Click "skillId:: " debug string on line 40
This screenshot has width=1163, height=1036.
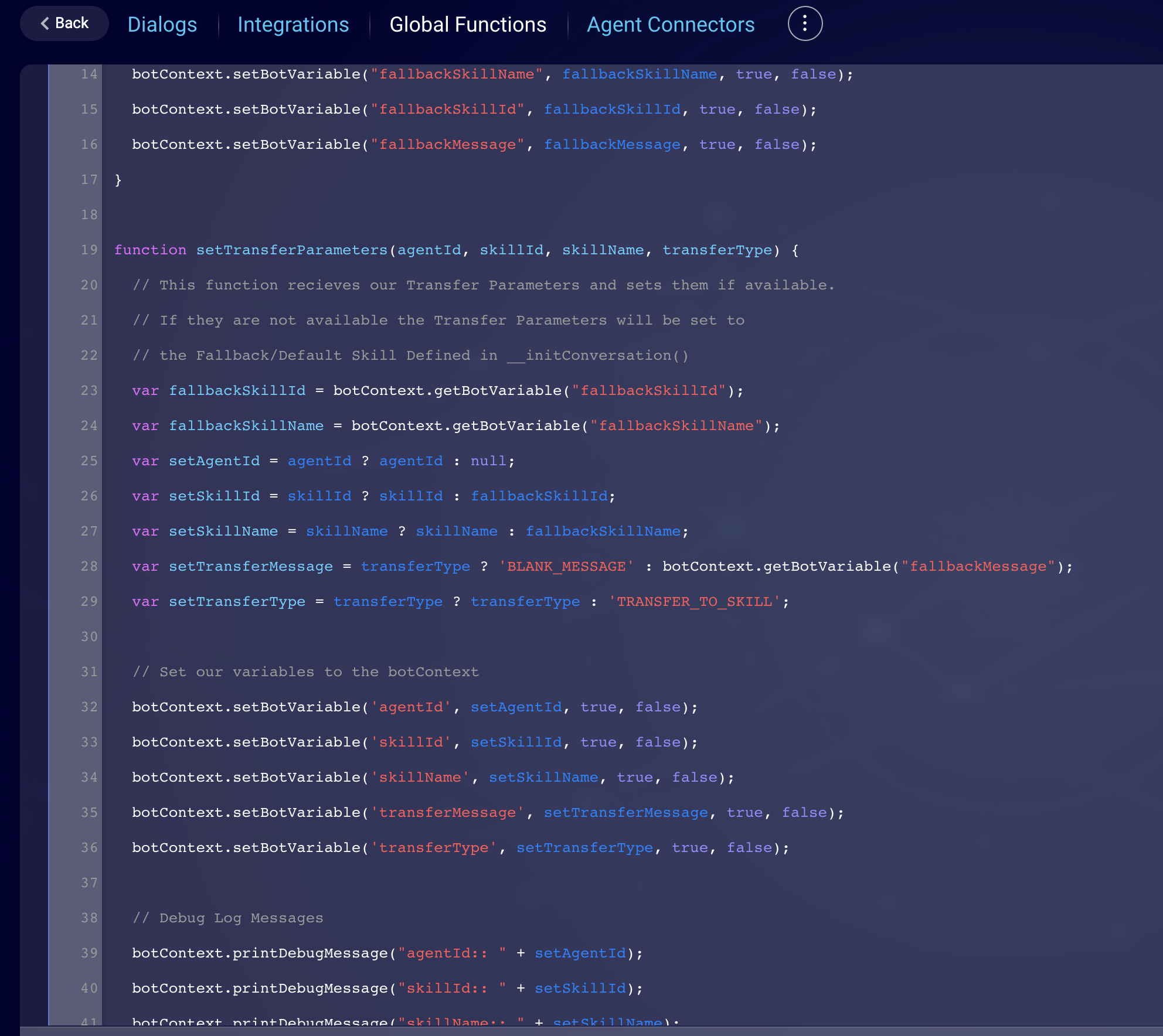point(452,989)
